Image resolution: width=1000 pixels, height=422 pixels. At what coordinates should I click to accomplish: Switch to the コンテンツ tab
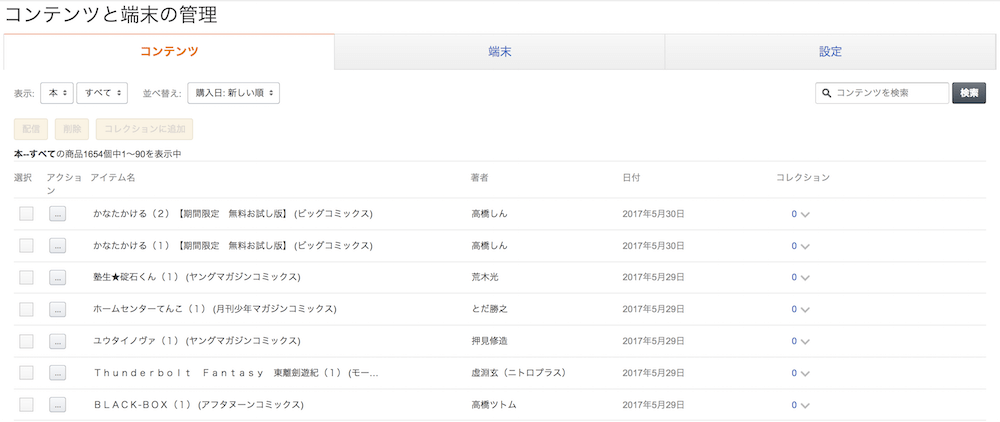[x=169, y=52]
